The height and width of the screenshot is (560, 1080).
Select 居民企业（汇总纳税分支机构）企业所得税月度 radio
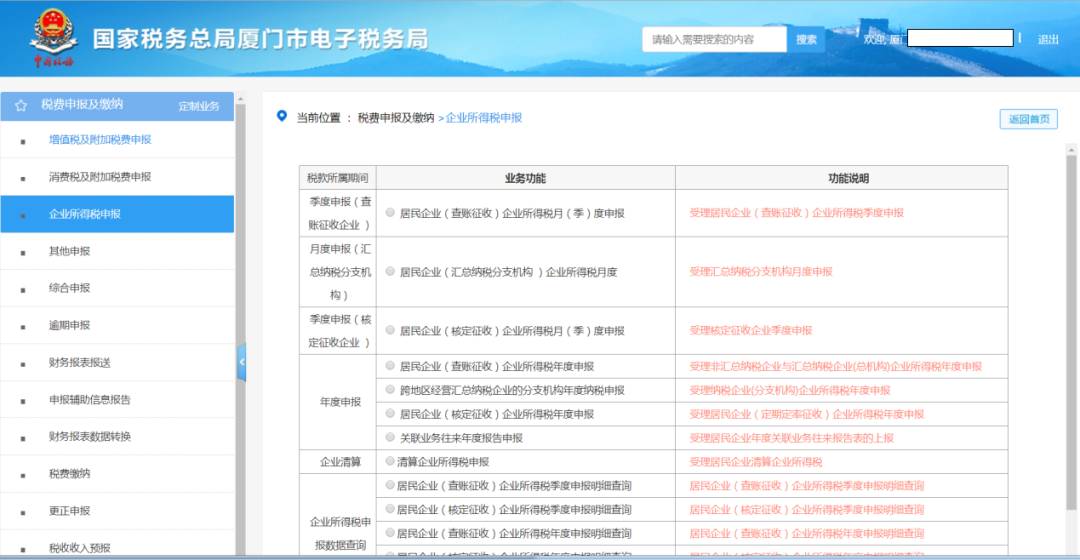pos(391,271)
